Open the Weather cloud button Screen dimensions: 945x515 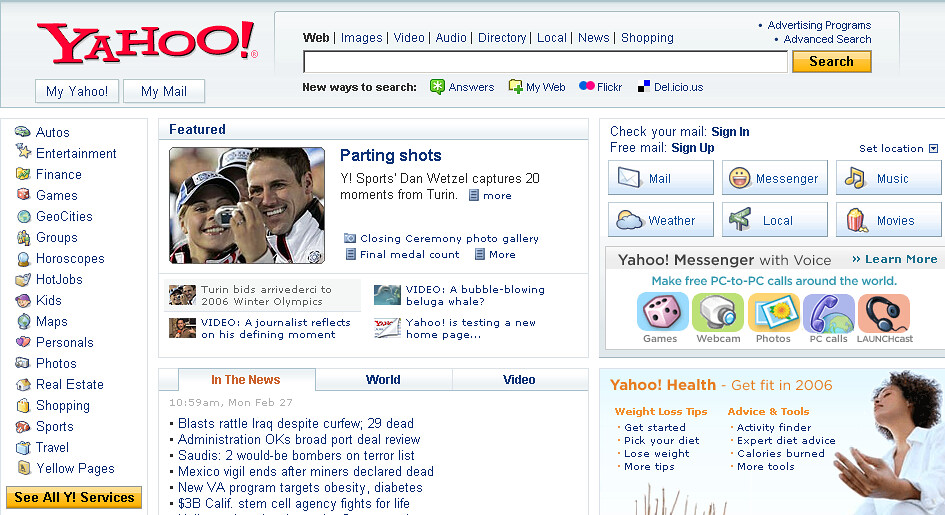pos(661,219)
